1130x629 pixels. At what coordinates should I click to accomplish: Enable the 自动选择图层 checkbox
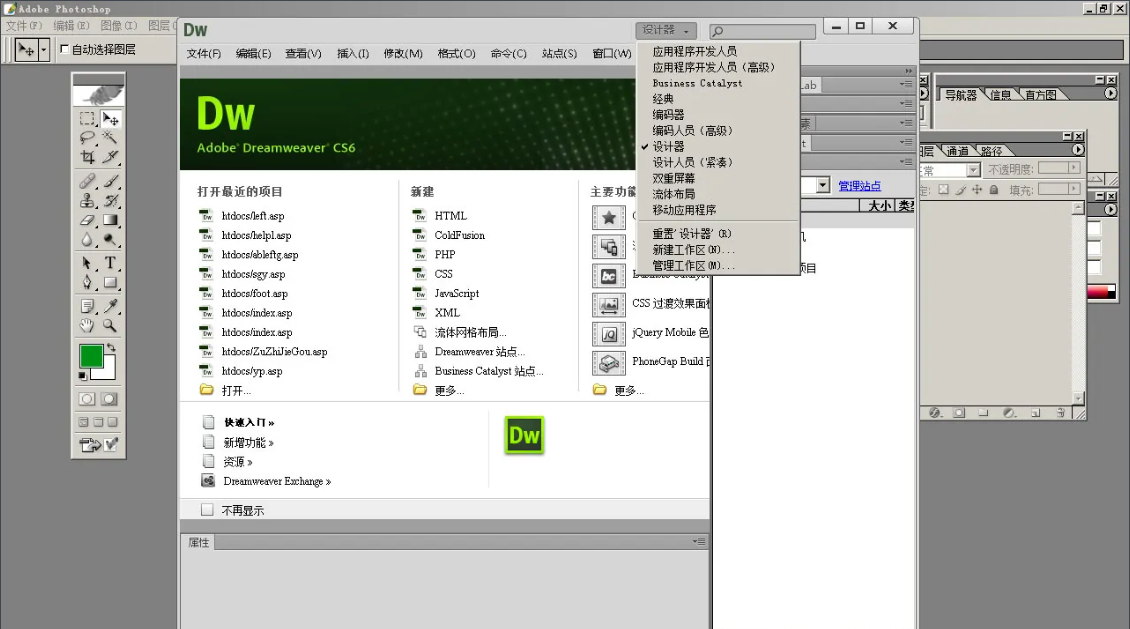pos(65,49)
